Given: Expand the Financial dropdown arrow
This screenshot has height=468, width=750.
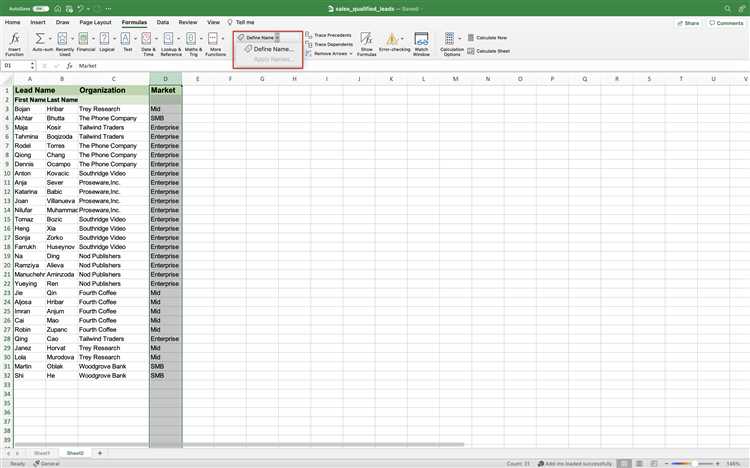Looking at the screenshot, I should [93, 39].
